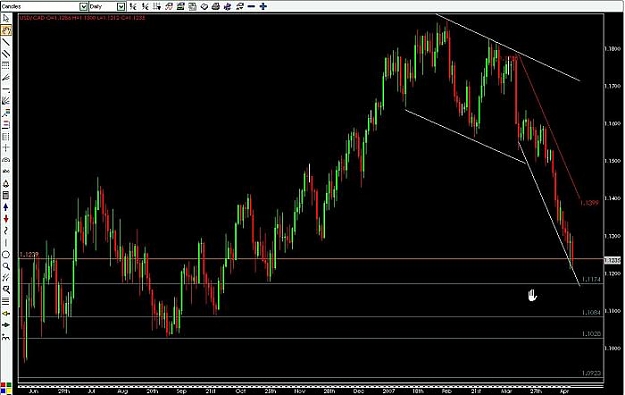Select the vertical line tool
The height and width of the screenshot is (395, 625).
(6, 242)
